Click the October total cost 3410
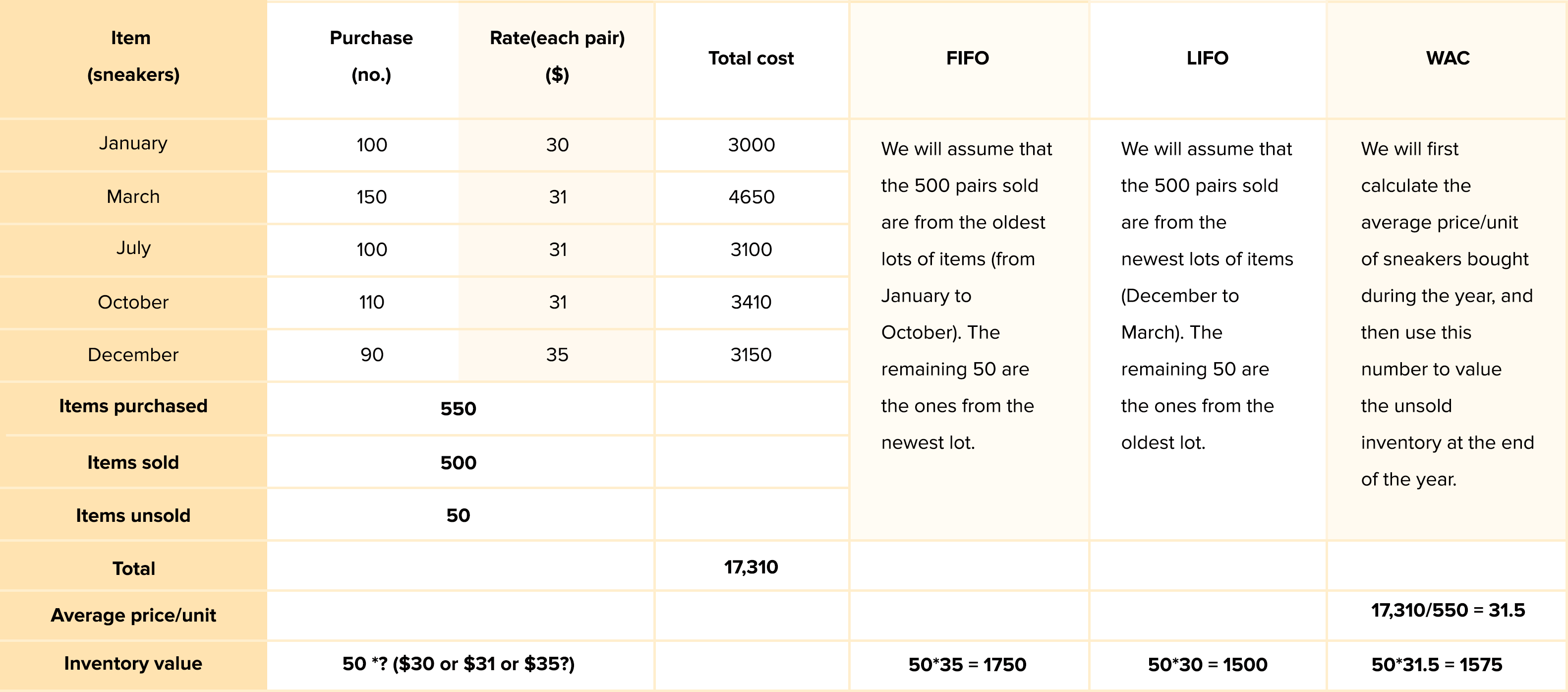Viewport: 1568px width, 692px height. (751, 302)
